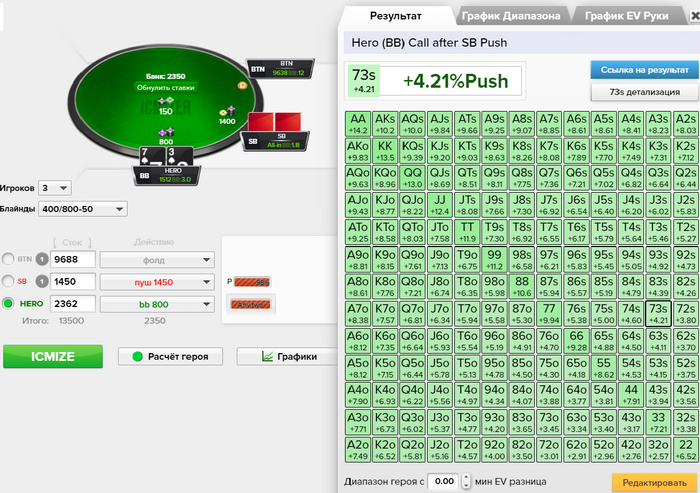700x493 pixels.
Task: Click green dot in Расчёт героя button
Action: coord(137,356)
